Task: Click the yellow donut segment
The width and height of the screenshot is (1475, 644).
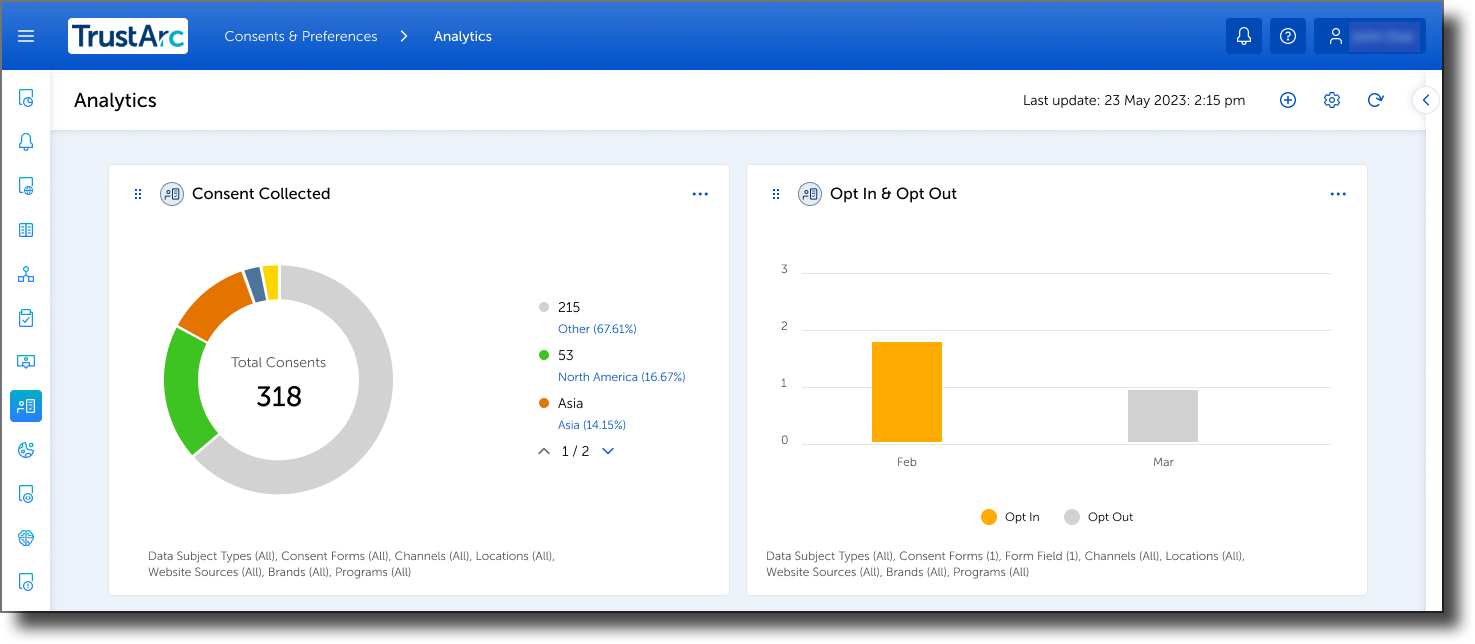Action: click(271, 282)
